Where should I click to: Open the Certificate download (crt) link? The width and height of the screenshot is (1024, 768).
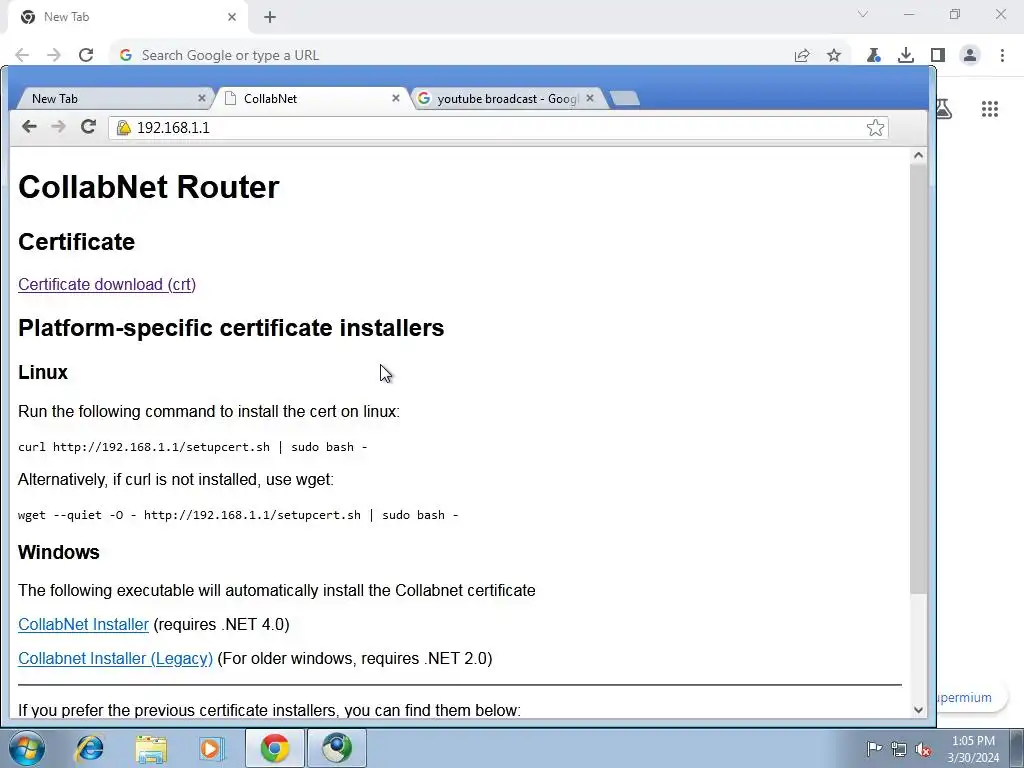point(107,285)
